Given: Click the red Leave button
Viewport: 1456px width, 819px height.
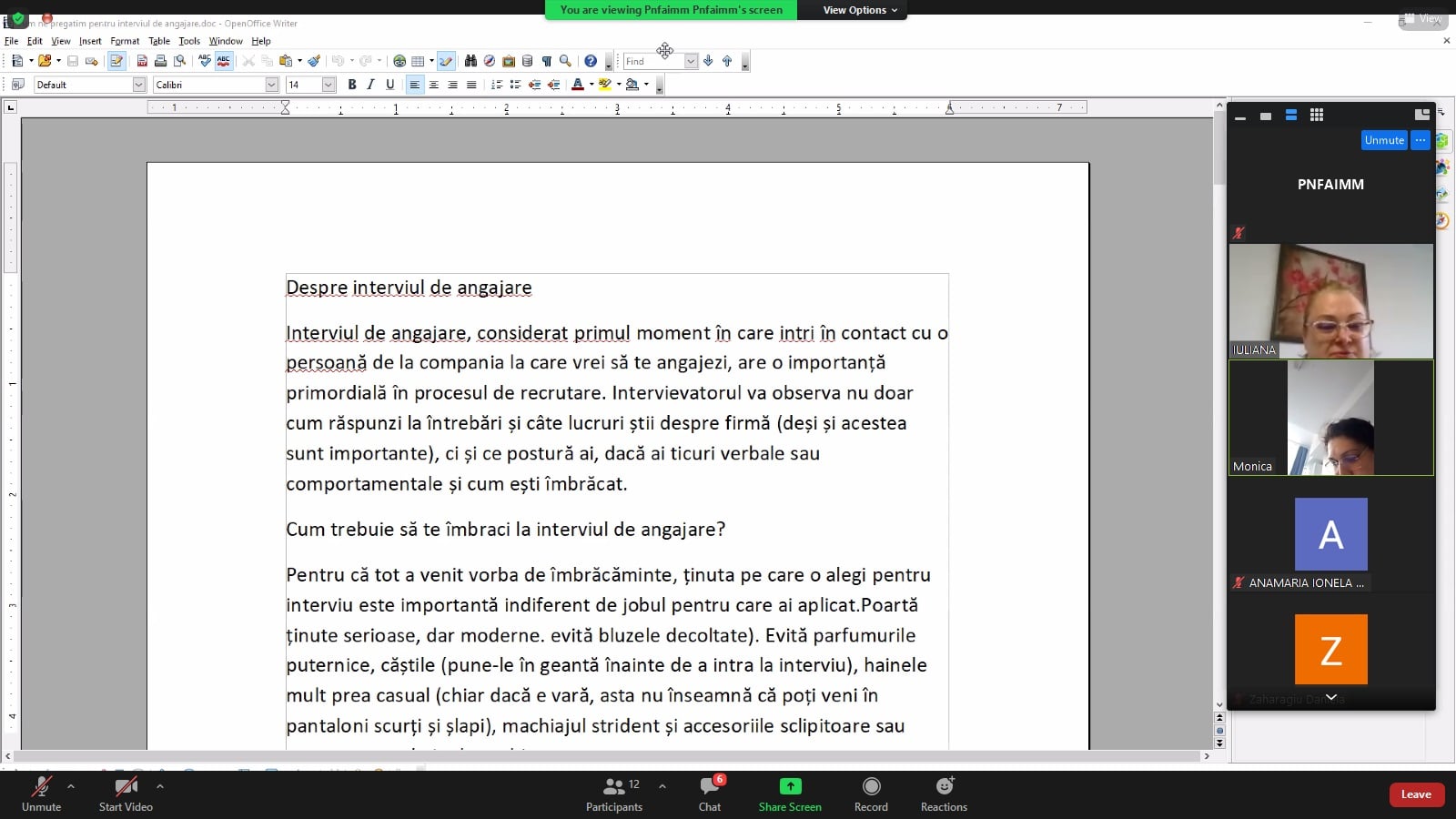Looking at the screenshot, I should tap(1416, 794).
